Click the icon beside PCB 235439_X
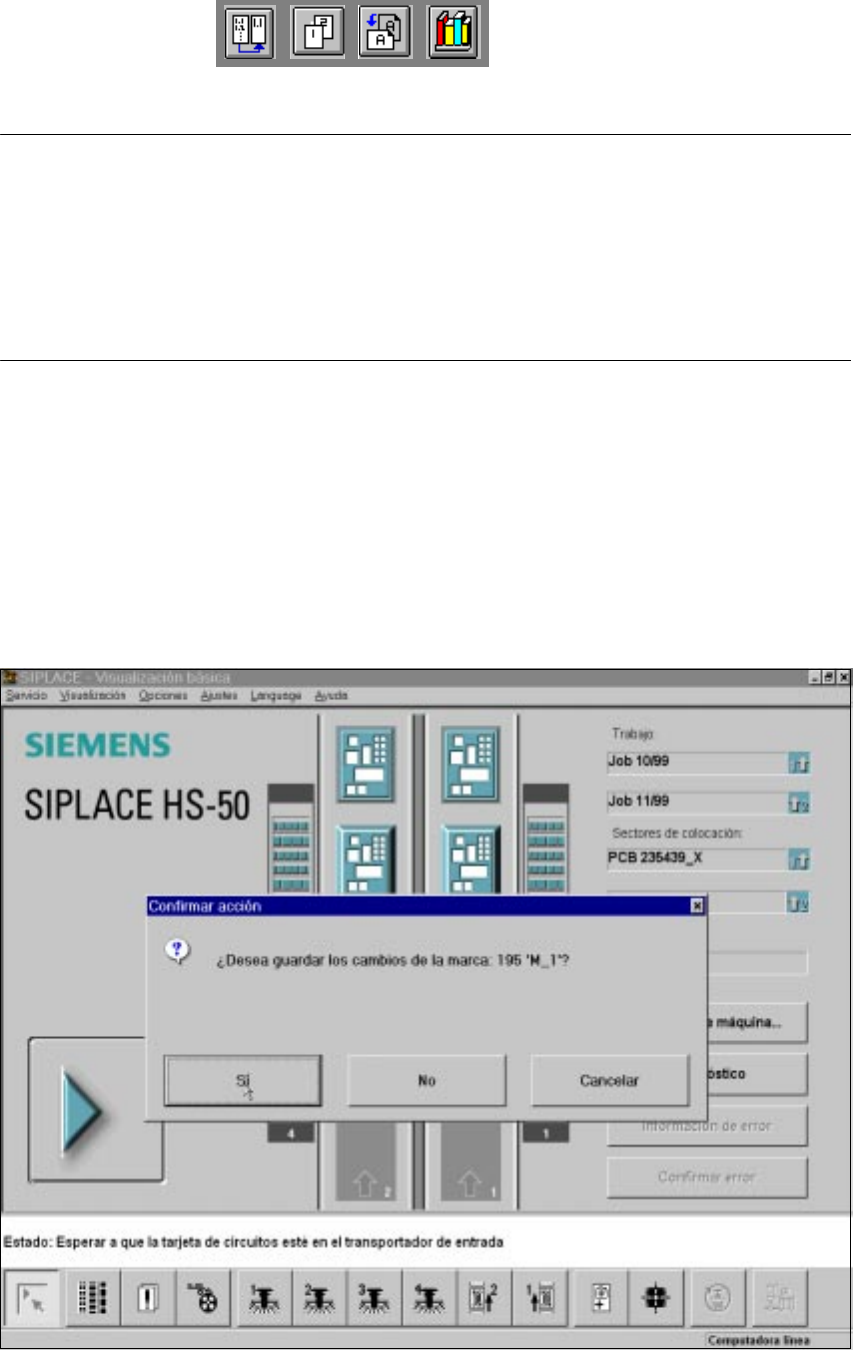Screen dimensions: 853x1350 tap(801, 861)
